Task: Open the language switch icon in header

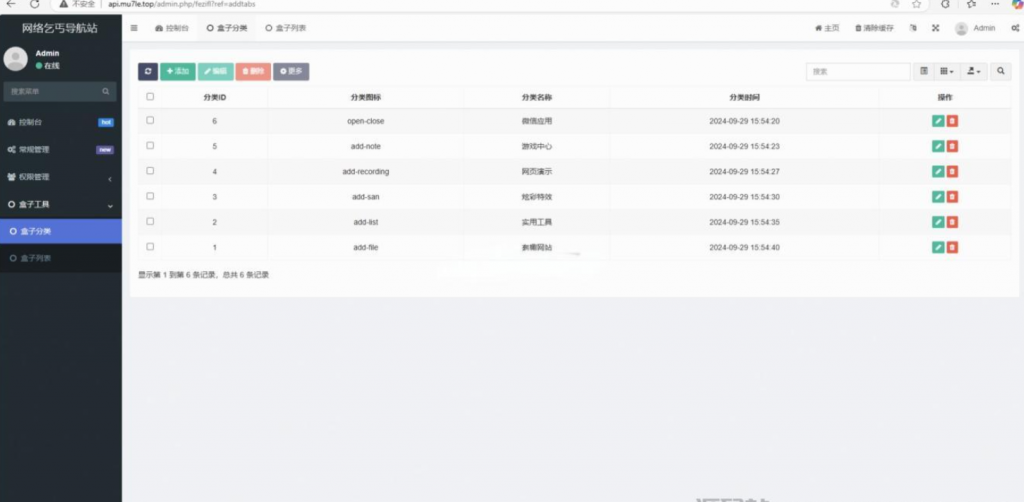Action: point(913,28)
